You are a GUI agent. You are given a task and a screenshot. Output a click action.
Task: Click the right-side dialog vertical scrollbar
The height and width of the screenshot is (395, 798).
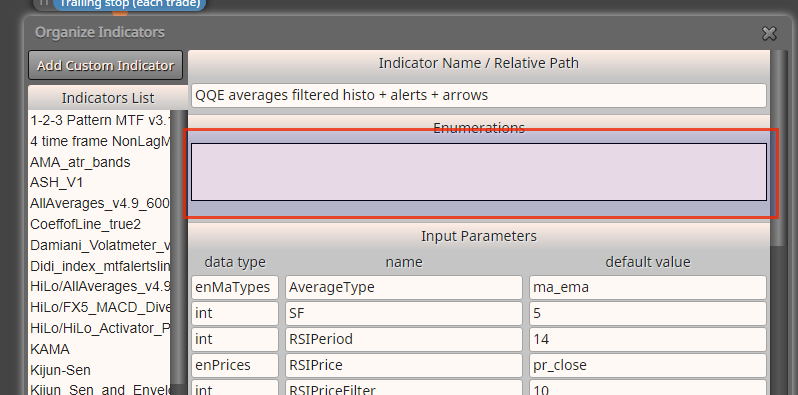click(778, 148)
